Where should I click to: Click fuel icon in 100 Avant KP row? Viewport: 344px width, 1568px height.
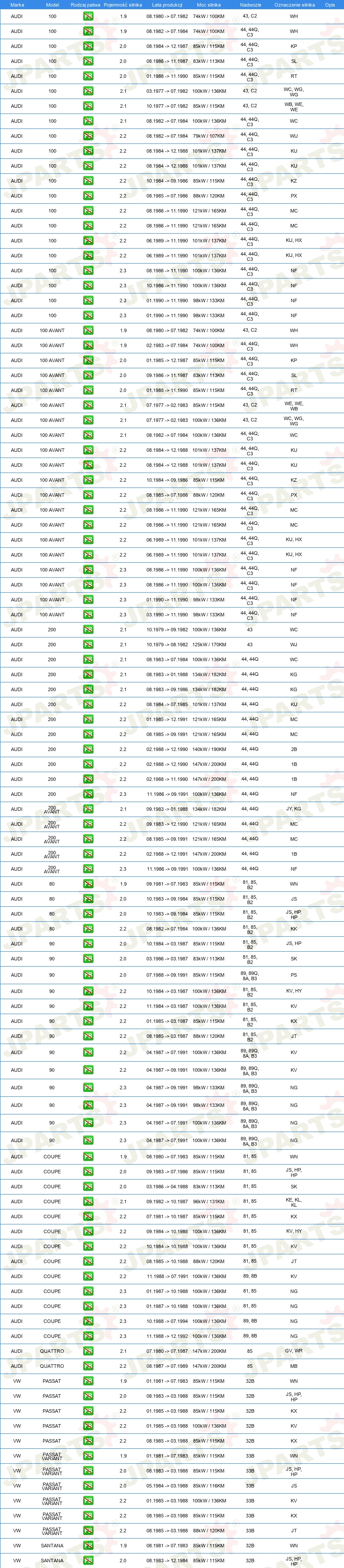pos(88,360)
